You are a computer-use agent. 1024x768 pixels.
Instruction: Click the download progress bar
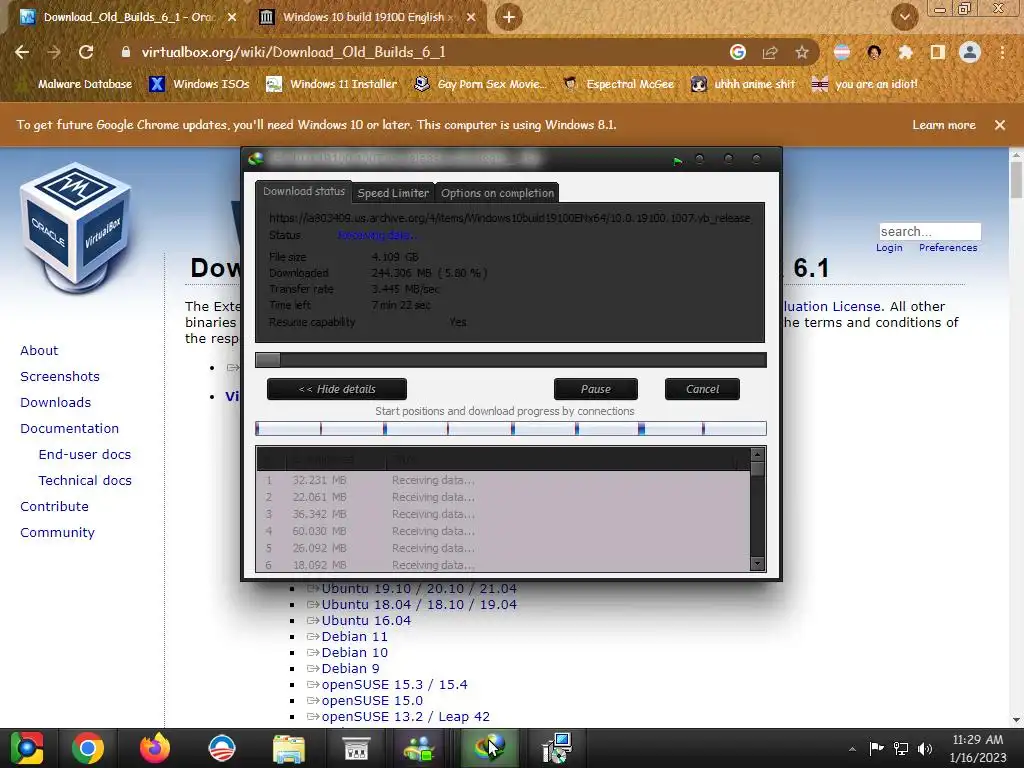click(x=511, y=360)
